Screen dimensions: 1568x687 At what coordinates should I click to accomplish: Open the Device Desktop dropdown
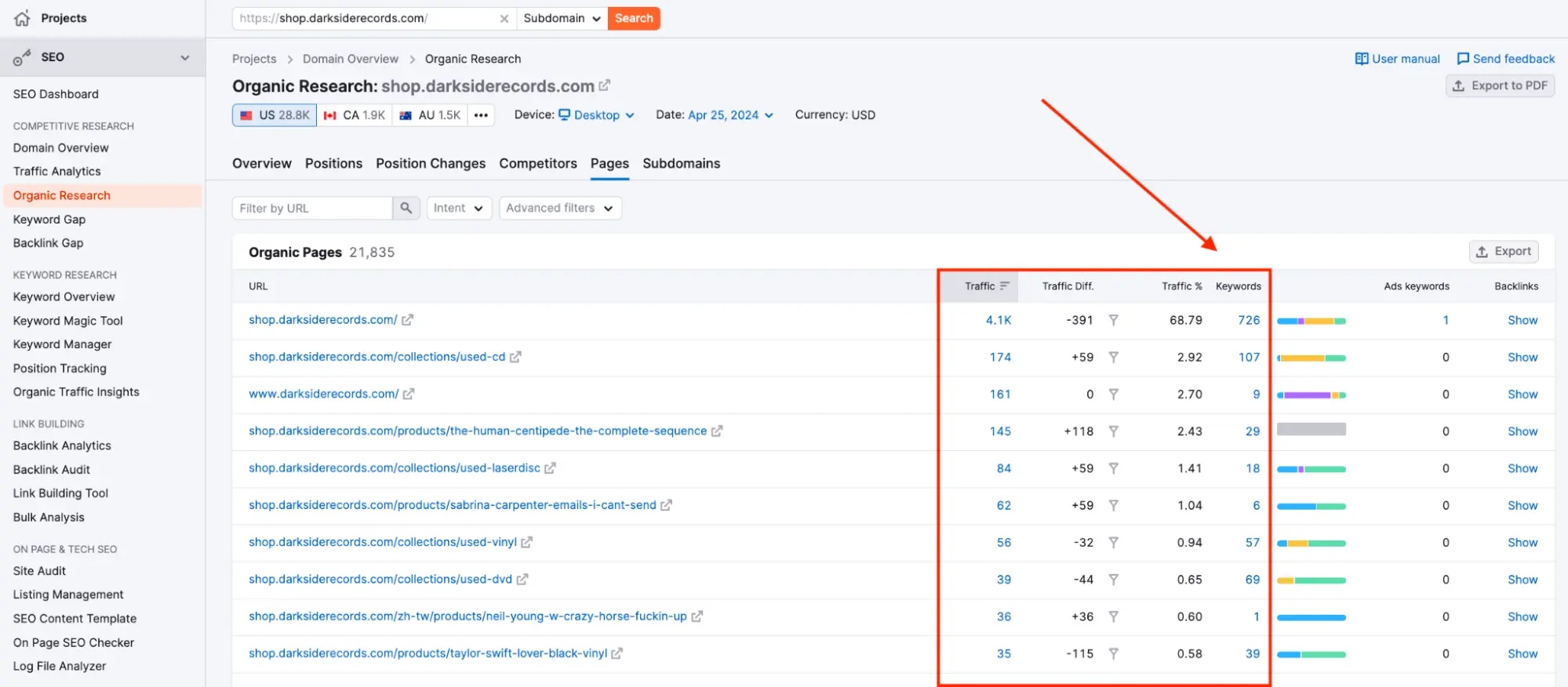[x=596, y=115]
